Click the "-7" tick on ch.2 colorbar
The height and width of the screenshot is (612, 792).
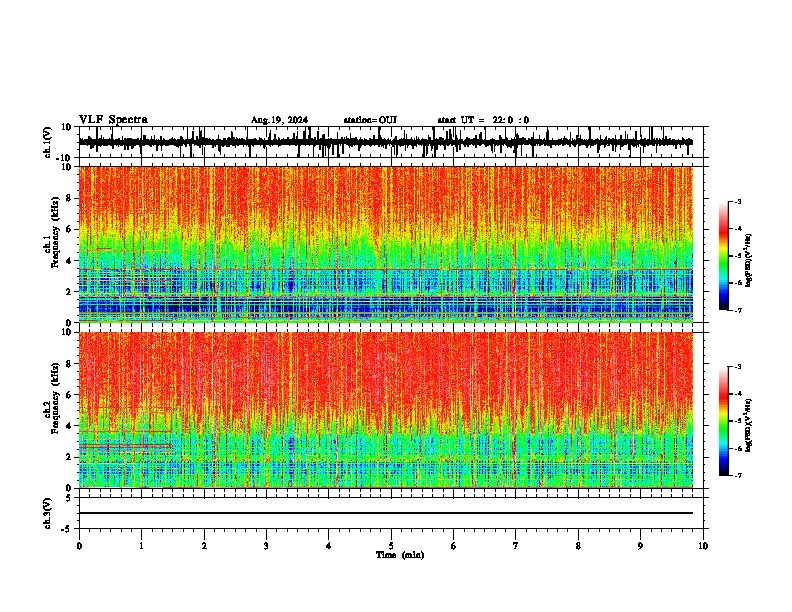tap(738, 475)
